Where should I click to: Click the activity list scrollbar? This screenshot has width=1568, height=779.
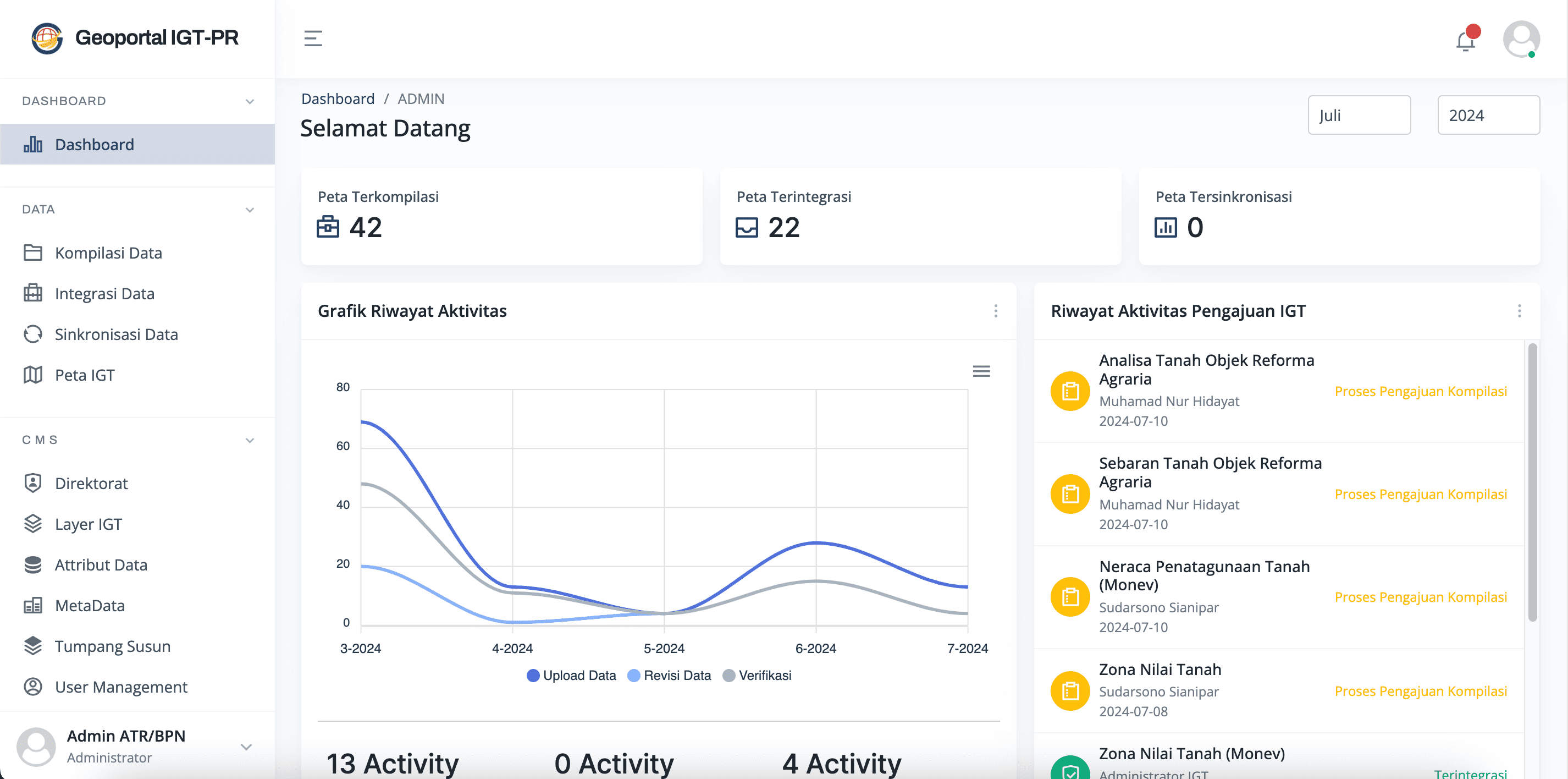tap(1532, 482)
